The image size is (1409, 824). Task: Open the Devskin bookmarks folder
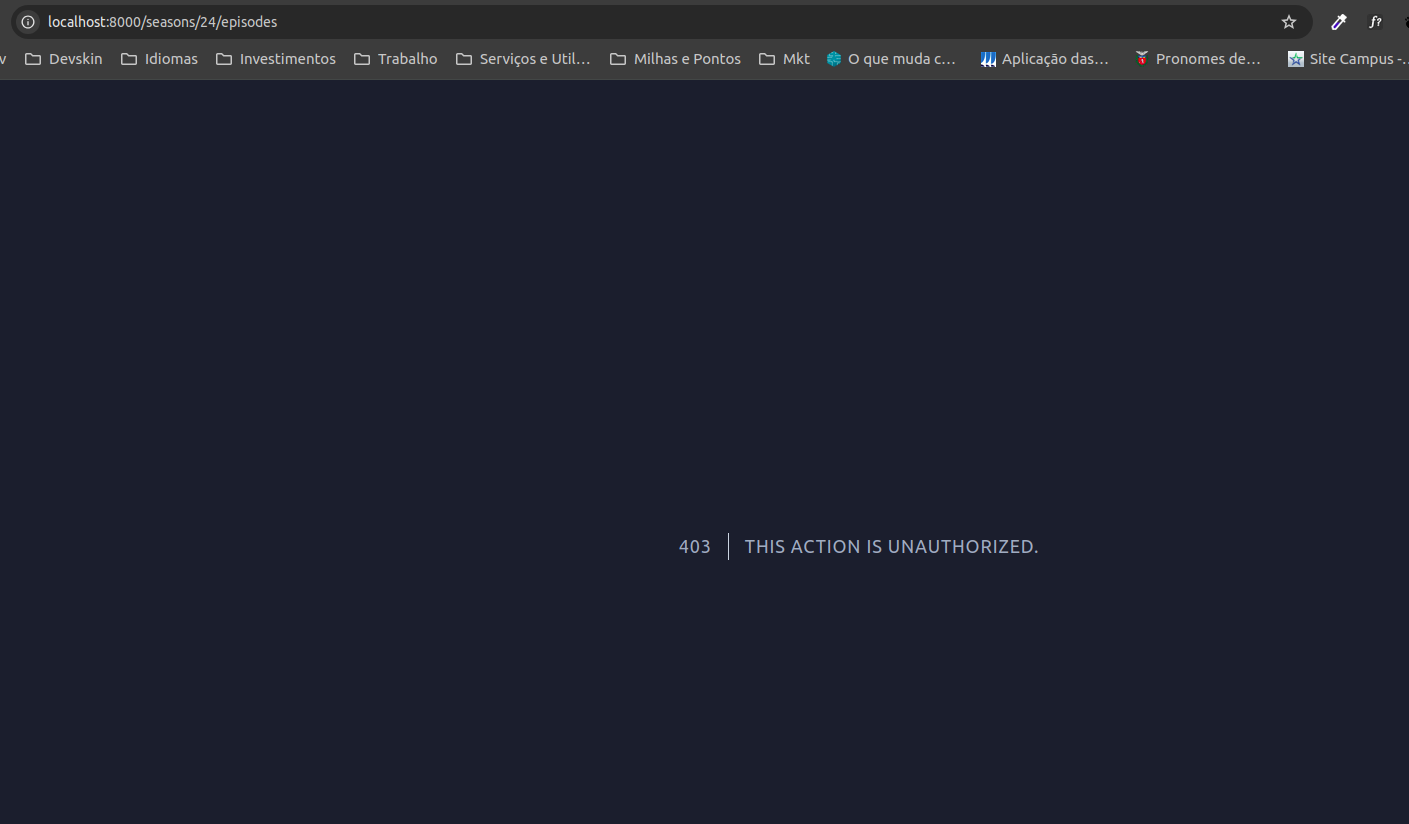tap(64, 59)
